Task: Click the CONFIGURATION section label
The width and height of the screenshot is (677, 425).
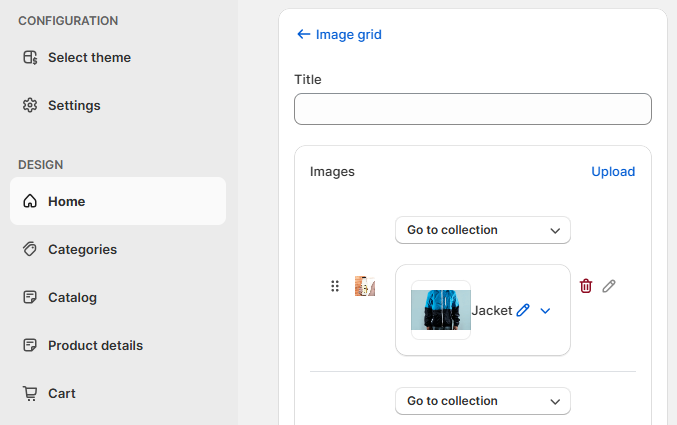Action: [x=68, y=21]
